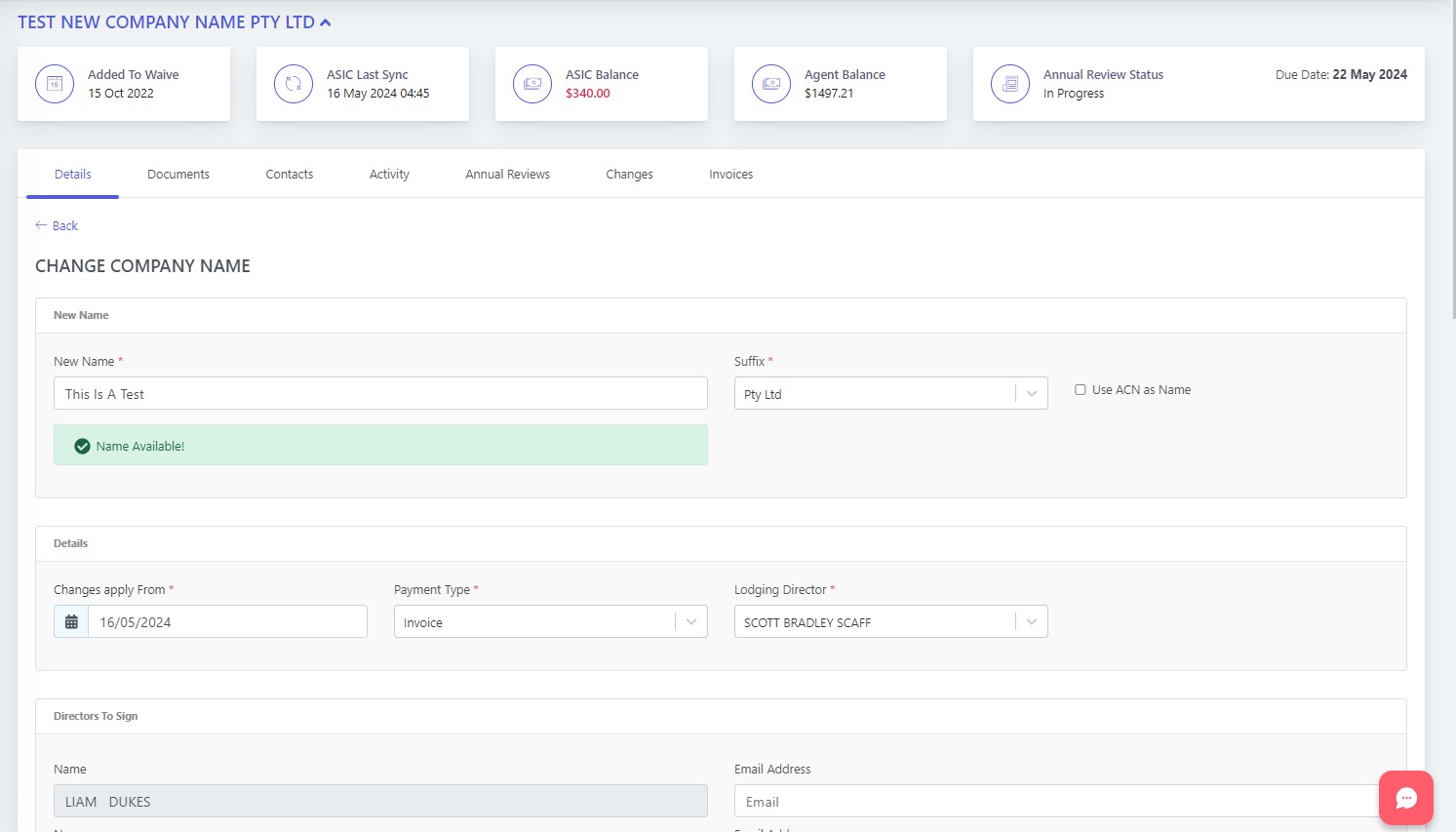Viewport: 1456px width, 832px height.
Task: Click the Agent Balance money icon
Action: [771, 84]
